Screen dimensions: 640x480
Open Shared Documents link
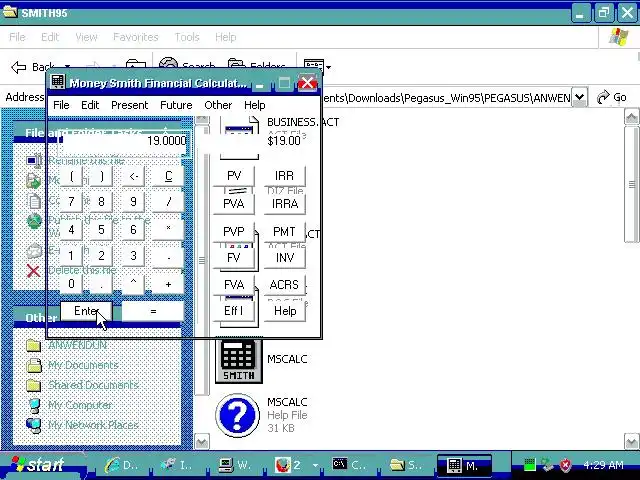(x=93, y=384)
